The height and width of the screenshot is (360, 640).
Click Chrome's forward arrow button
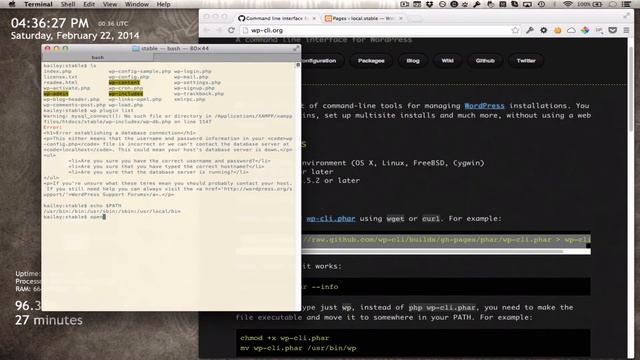(218, 30)
